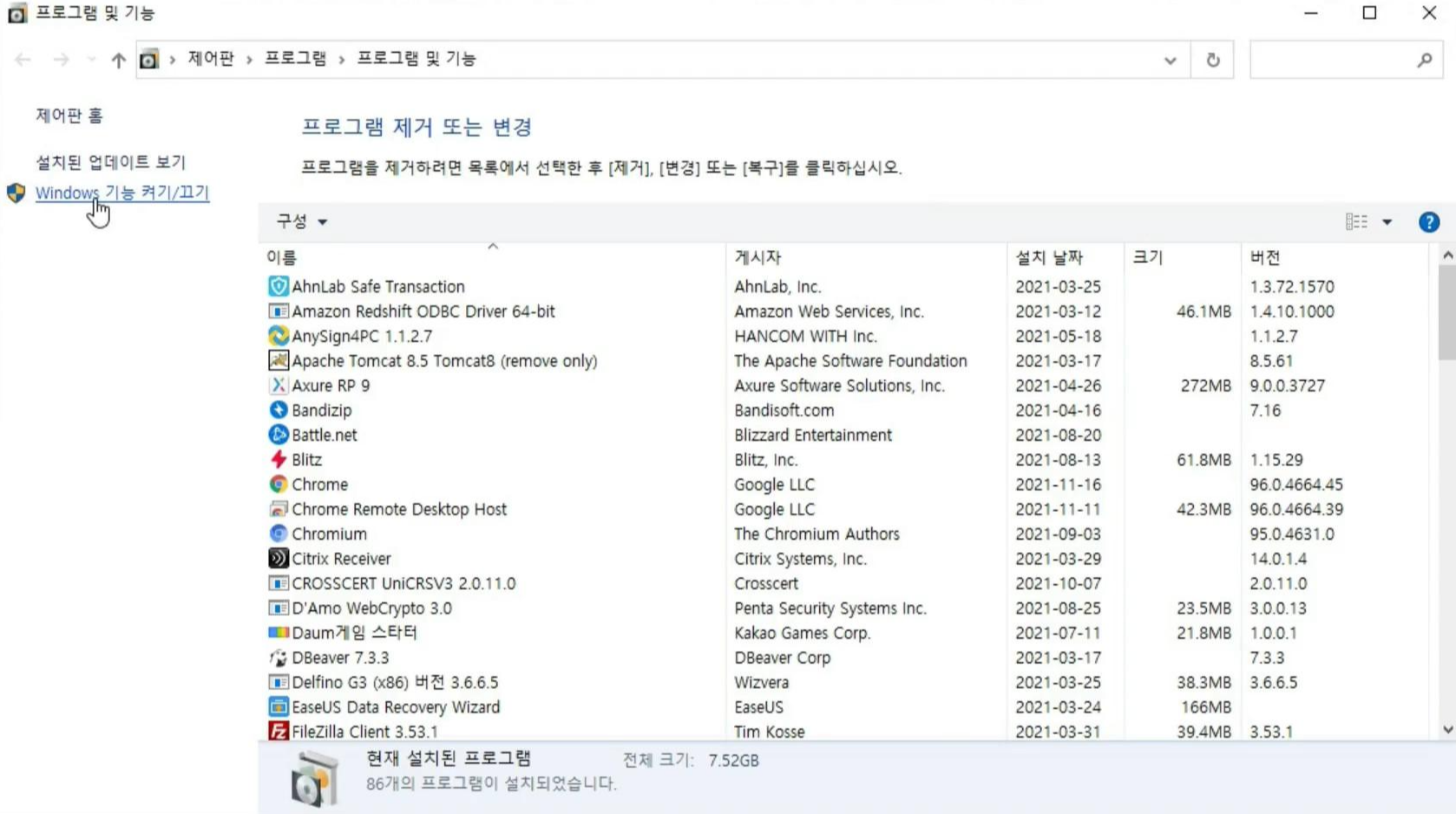Click the AnySign4PC program icon

[278, 335]
